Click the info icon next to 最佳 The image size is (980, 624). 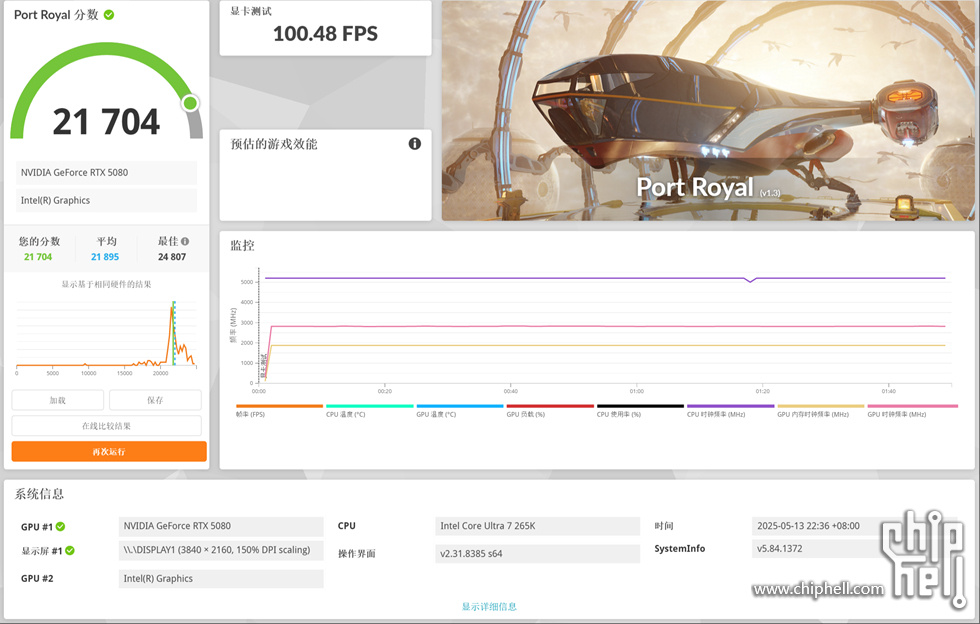click(x=185, y=241)
